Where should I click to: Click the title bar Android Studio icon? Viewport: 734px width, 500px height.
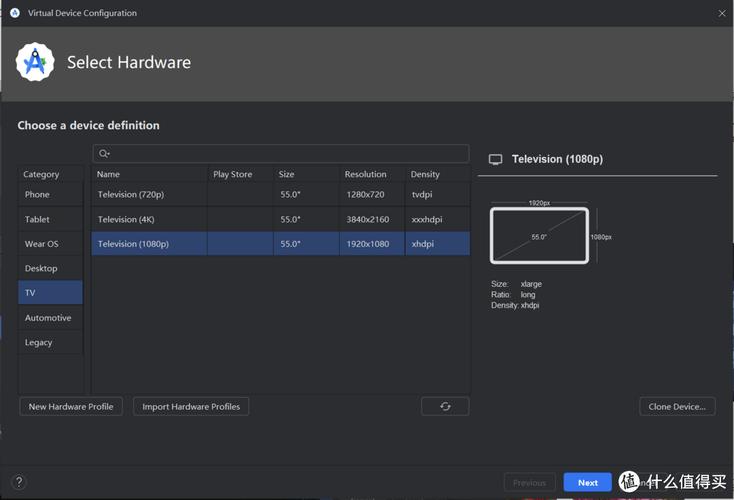point(13,13)
